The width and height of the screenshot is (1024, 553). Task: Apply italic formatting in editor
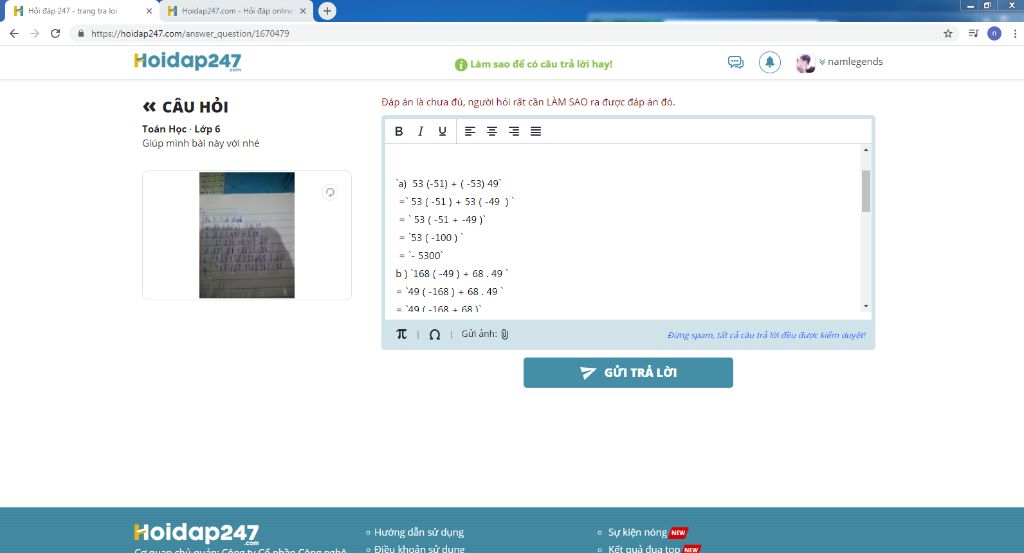421,131
